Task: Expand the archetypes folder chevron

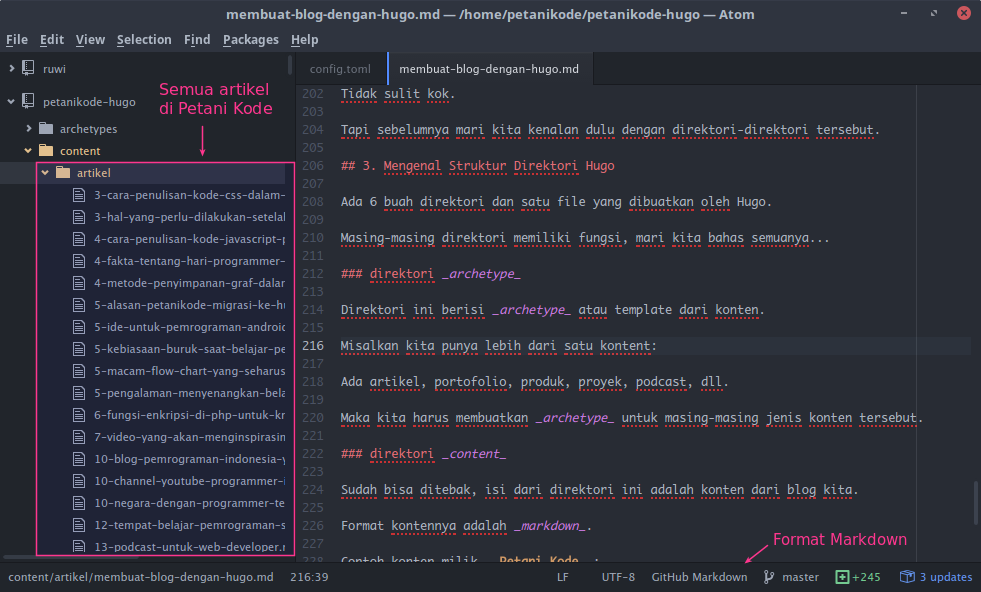Action: point(28,129)
